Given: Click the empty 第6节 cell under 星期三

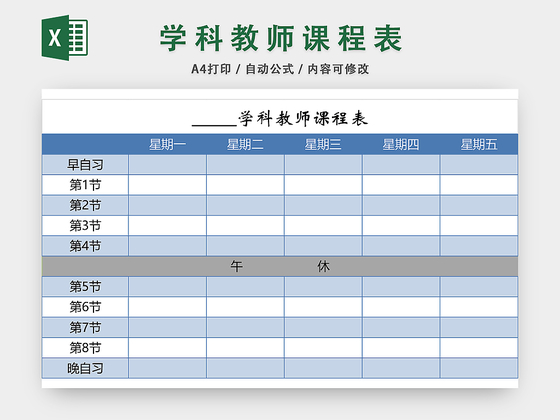Looking at the screenshot, I should tap(323, 307).
